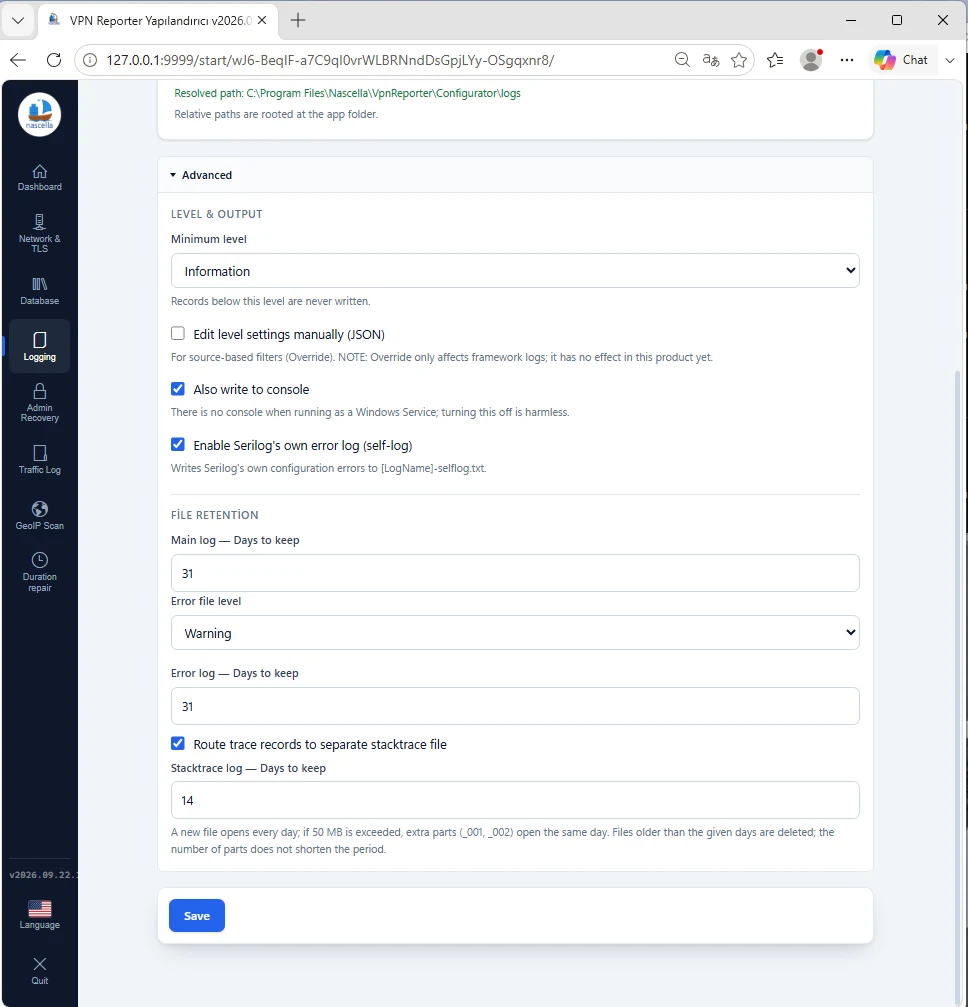Open a new browser tab
The image size is (968, 1007).
click(x=297, y=21)
